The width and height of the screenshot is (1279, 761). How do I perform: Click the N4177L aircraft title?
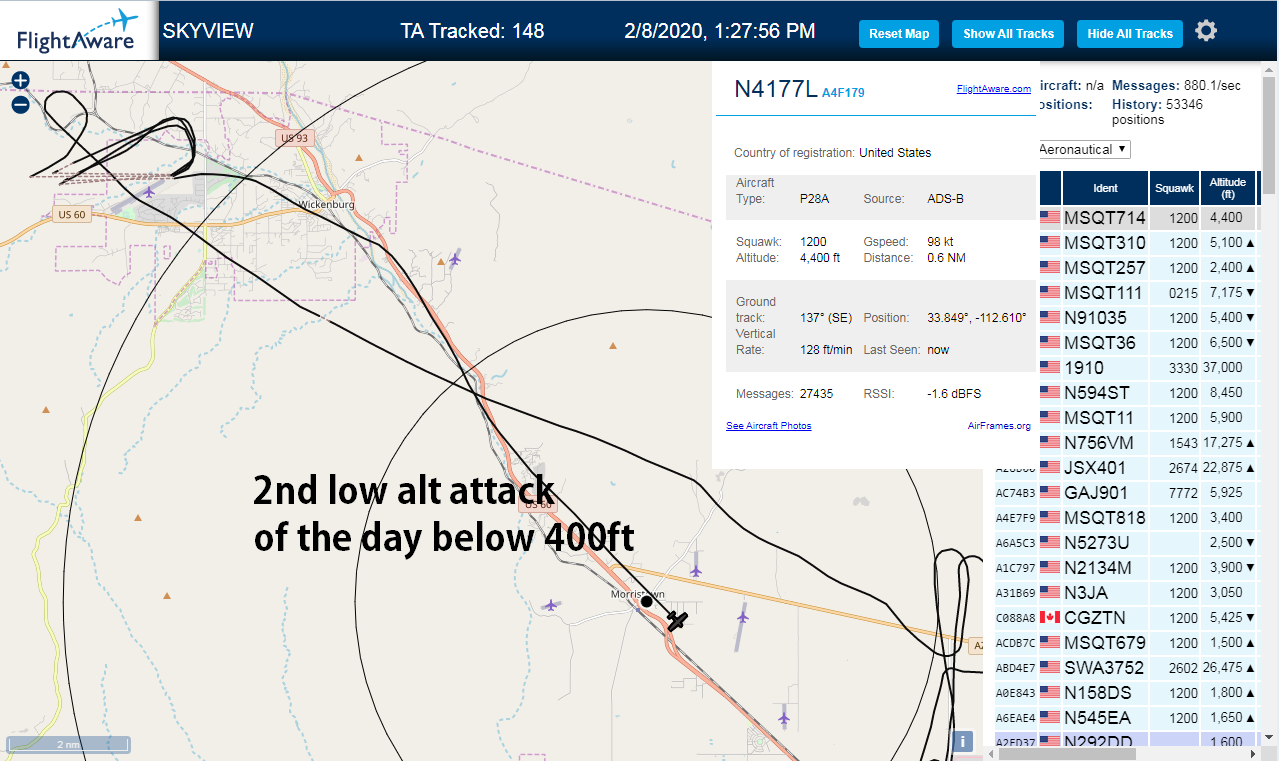pyautogui.click(x=775, y=89)
